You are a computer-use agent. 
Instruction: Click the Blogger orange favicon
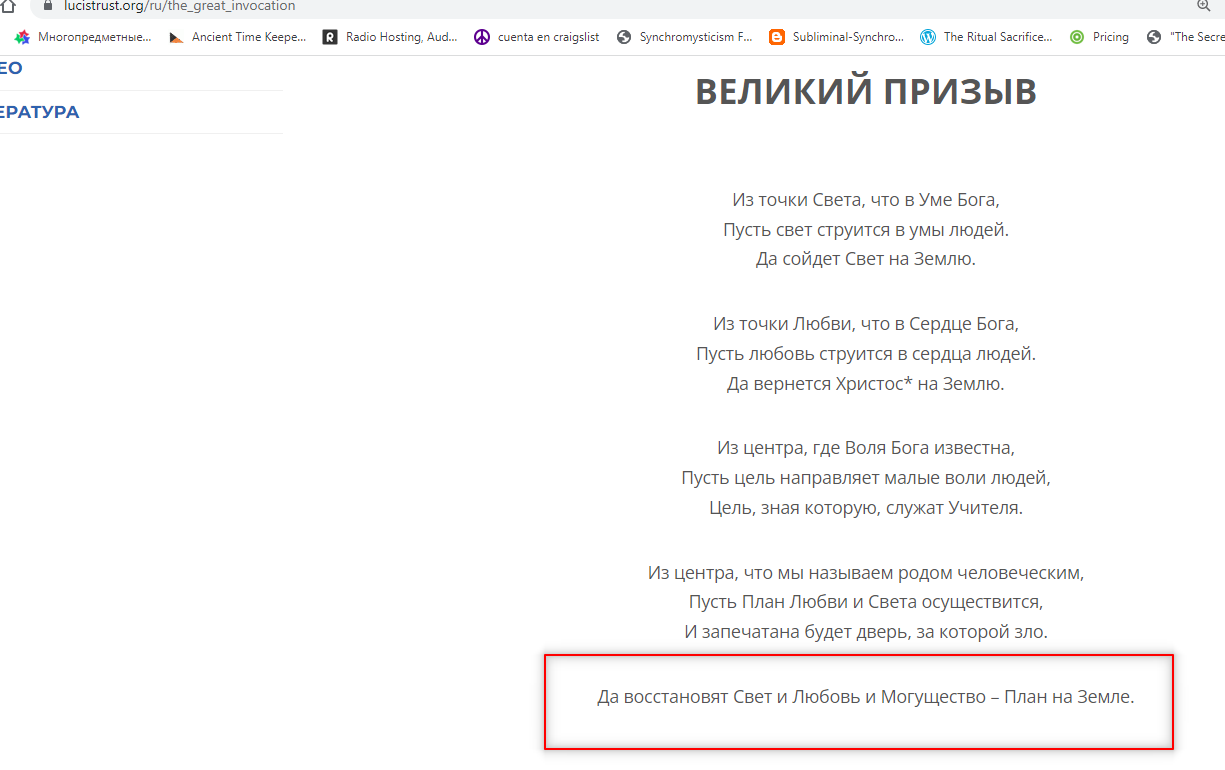pos(777,37)
